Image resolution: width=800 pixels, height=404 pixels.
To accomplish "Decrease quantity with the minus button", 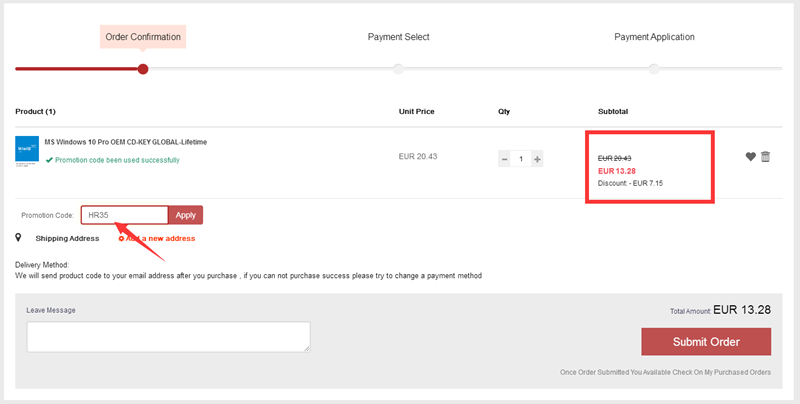I will click(505, 158).
